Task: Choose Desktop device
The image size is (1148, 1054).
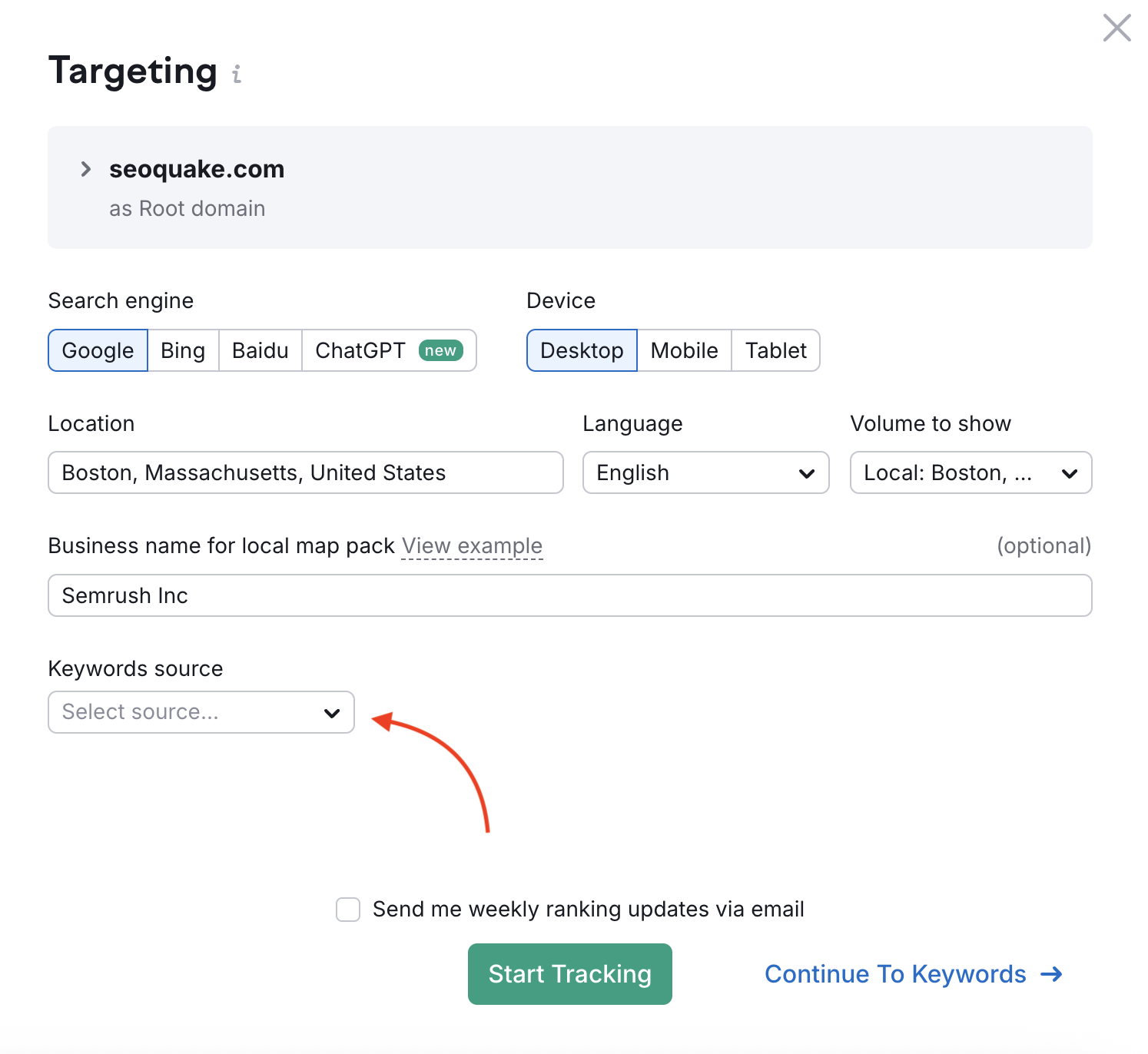Action: coord(582,350)
